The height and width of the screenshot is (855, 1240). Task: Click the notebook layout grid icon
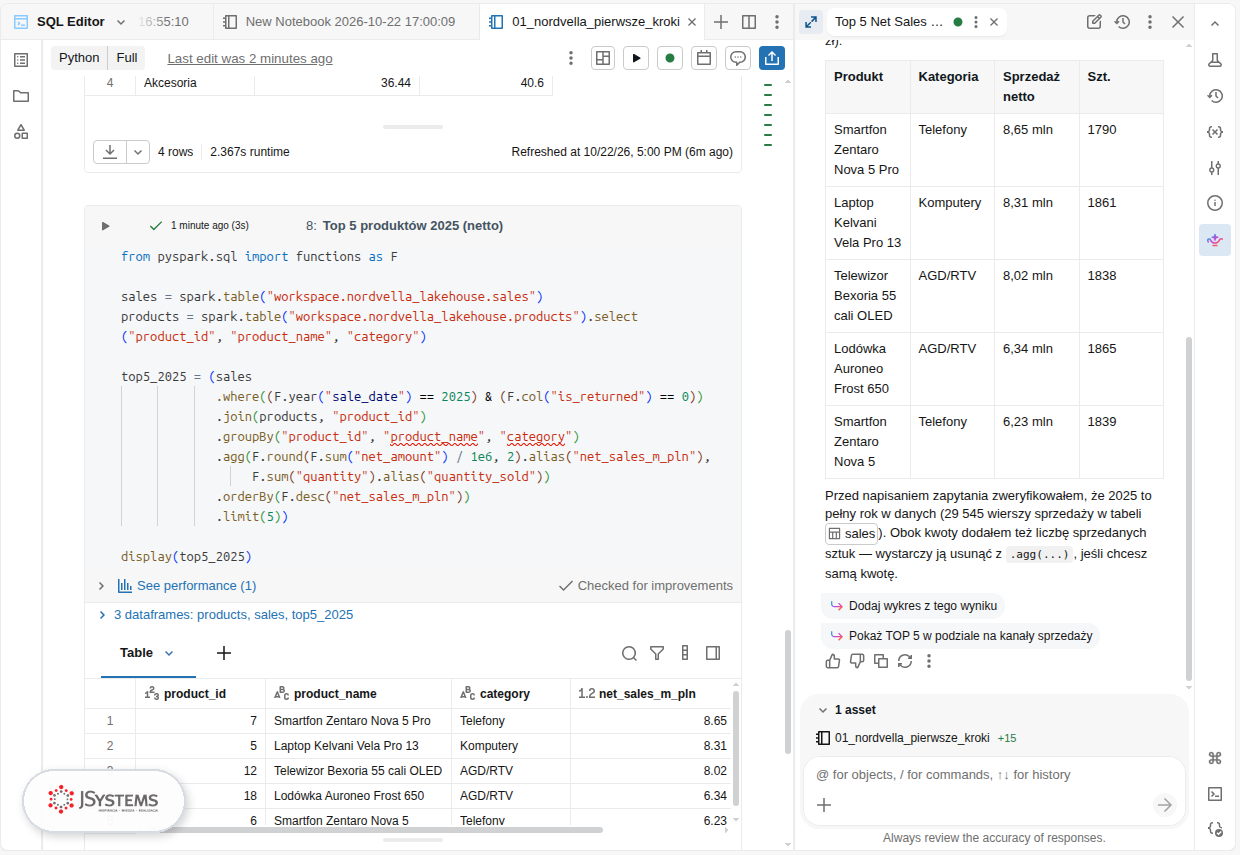point(602,58)
